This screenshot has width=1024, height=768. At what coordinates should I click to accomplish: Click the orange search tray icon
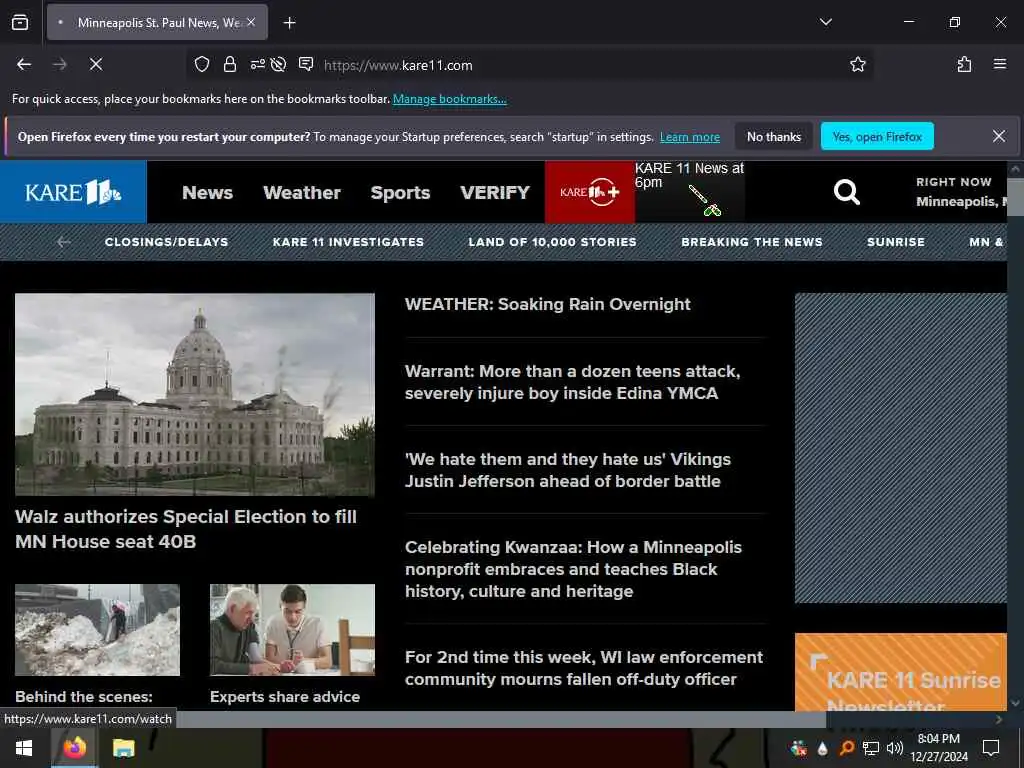click(846, 748)
